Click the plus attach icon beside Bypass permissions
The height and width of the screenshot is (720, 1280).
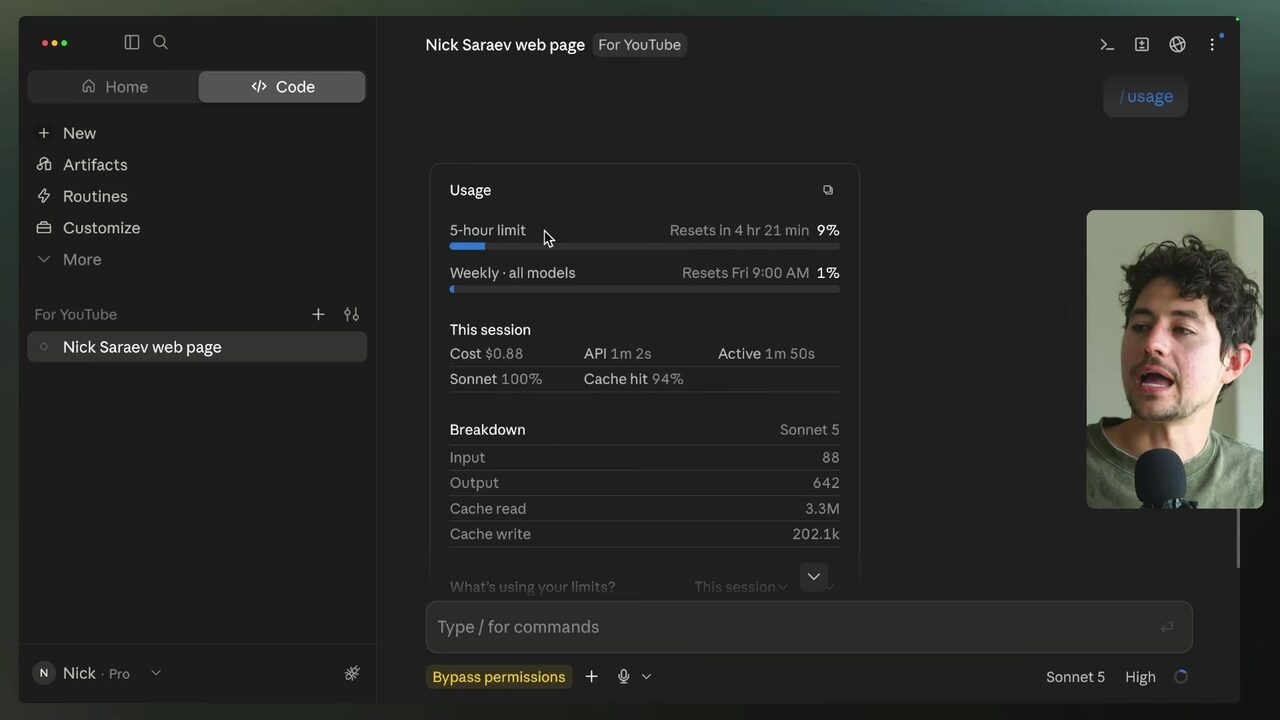coord(591,677)
